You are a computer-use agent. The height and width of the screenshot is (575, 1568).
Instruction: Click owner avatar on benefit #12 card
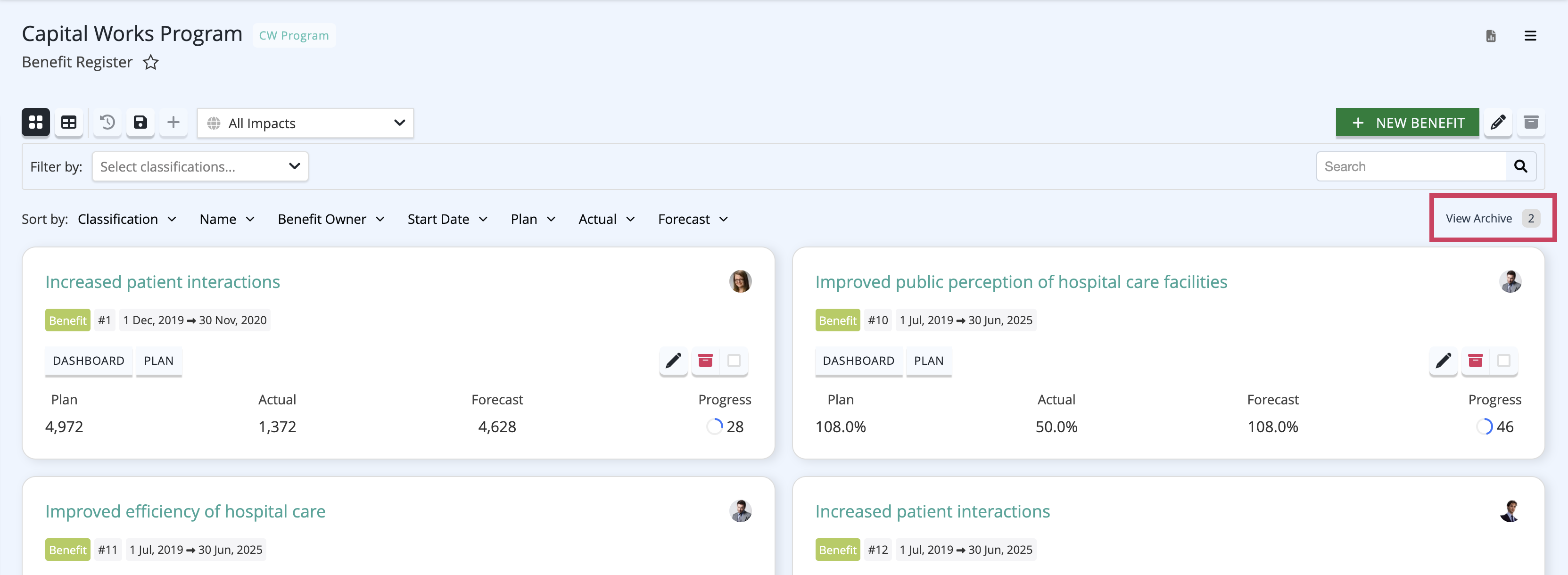[x=1510, y=511]
